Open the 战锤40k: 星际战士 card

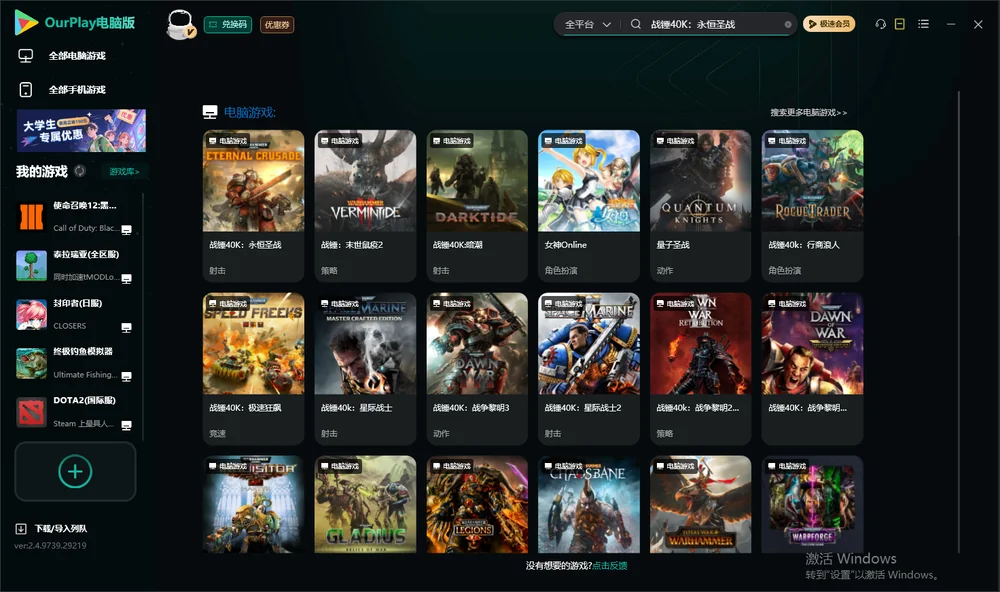coord(365,368)
